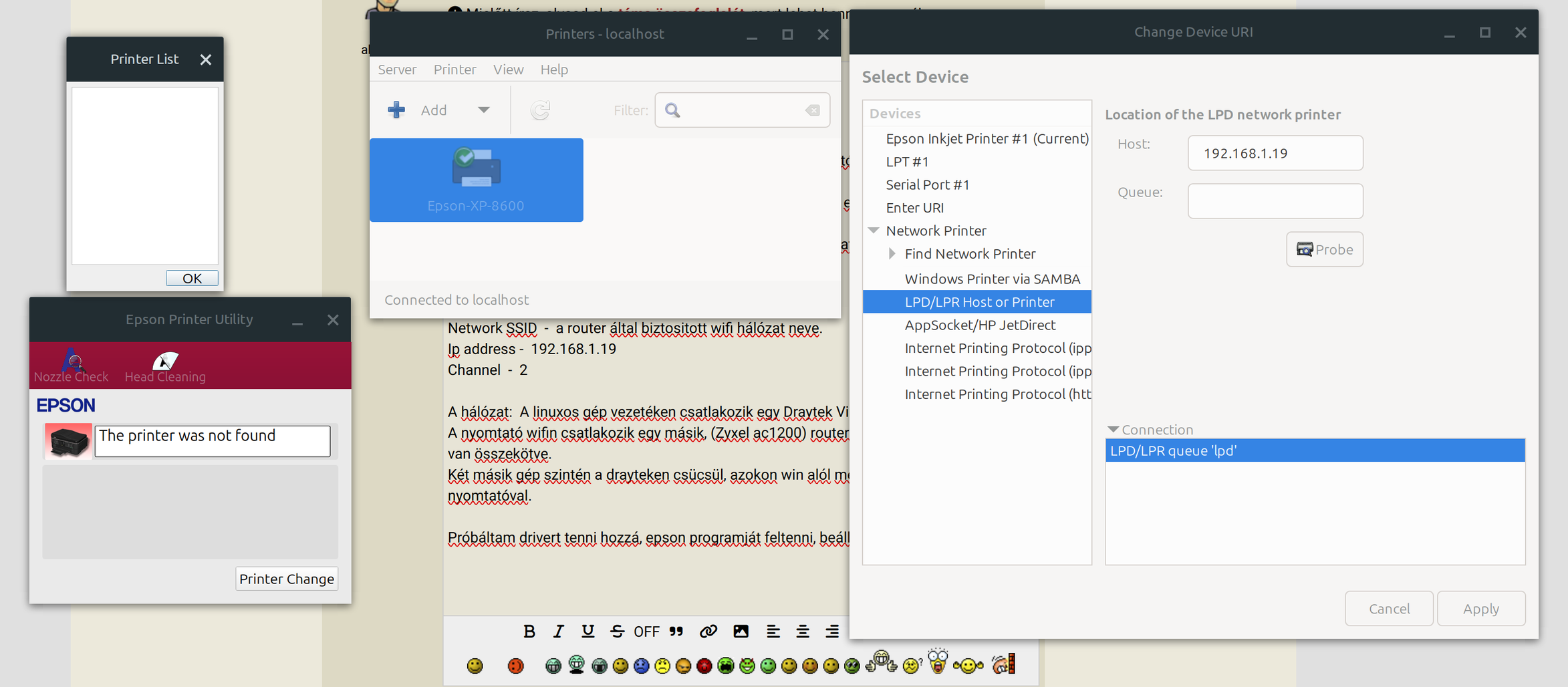Select the LPD/LPR queue 'lpd' connection

(x=1315, y=450)
